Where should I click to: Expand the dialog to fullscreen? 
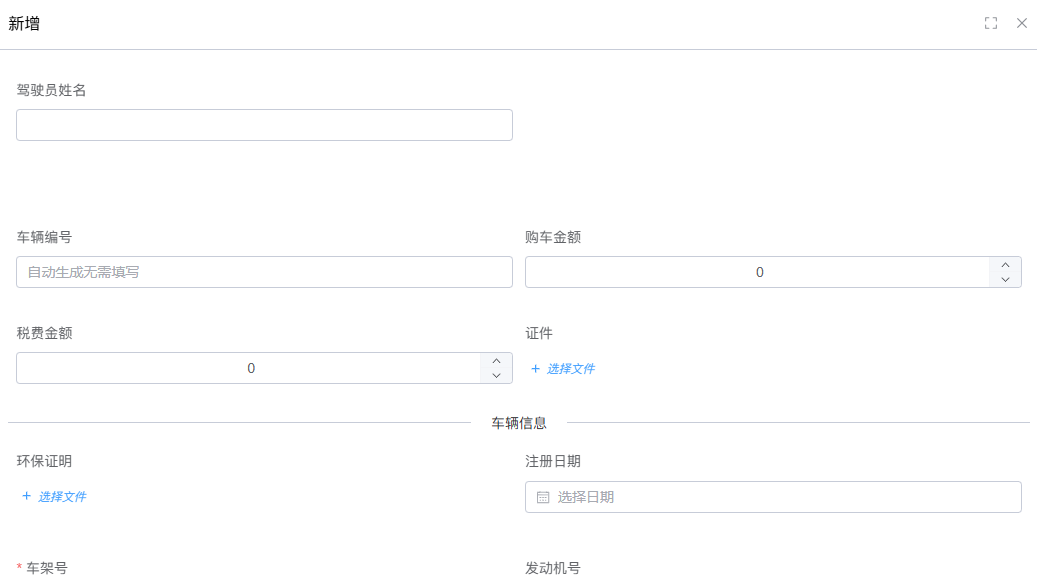990,23
